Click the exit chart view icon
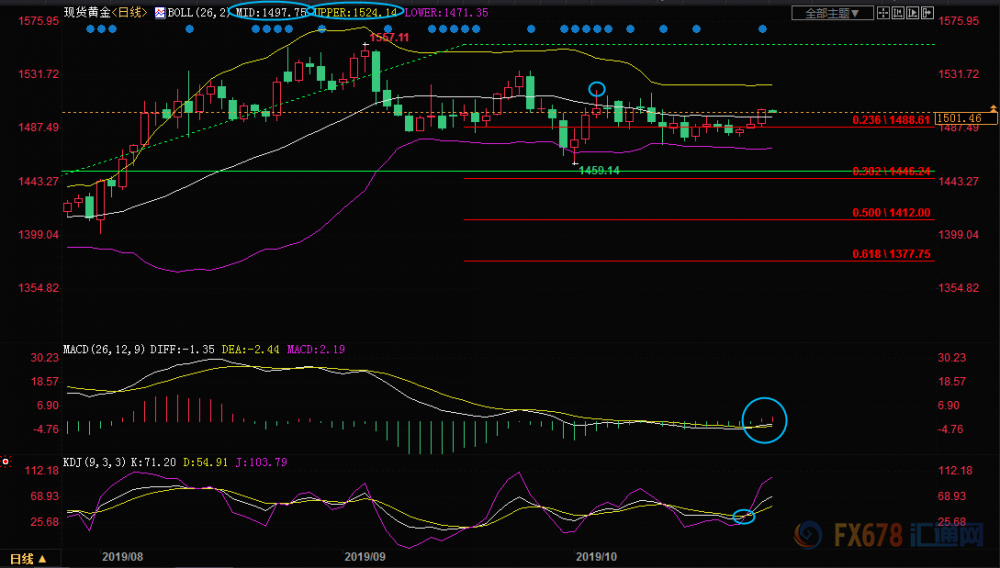The width and height of the screenshot is (1000, 568). click(927, 13)
